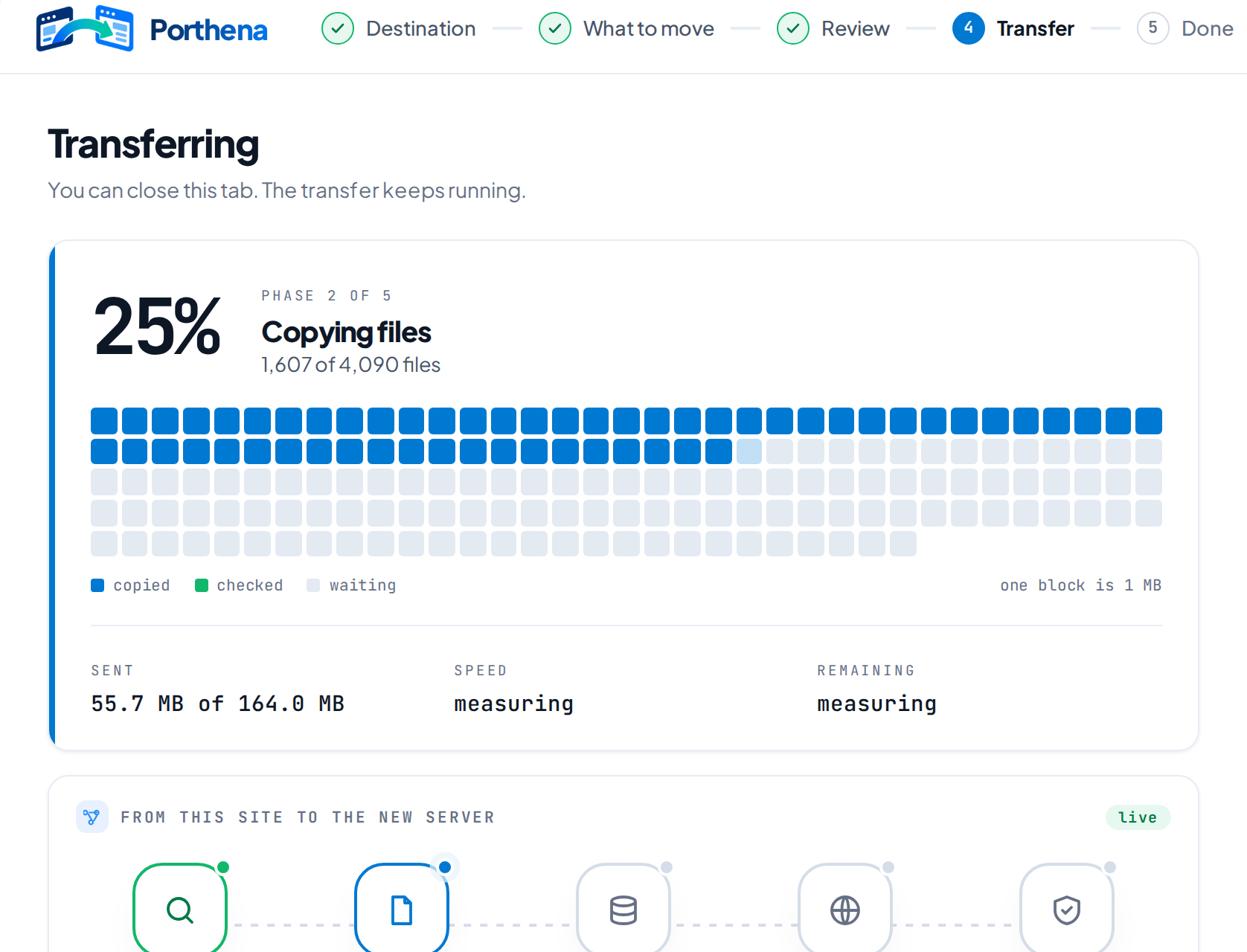
Task: Click the measuring value under REMAINING
Action: (876, 704)
